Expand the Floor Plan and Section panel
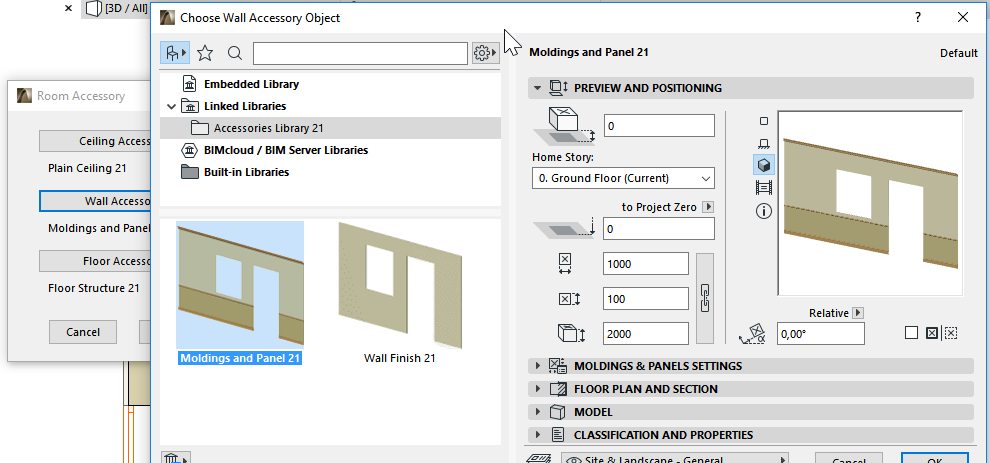 (x=540, y=389)
